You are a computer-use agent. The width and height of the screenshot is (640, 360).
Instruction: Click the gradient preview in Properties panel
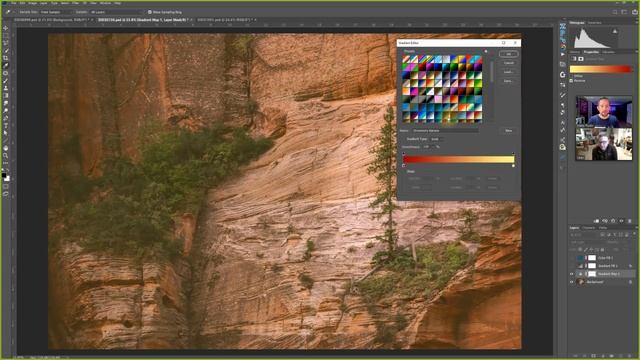tap(600, 69)
